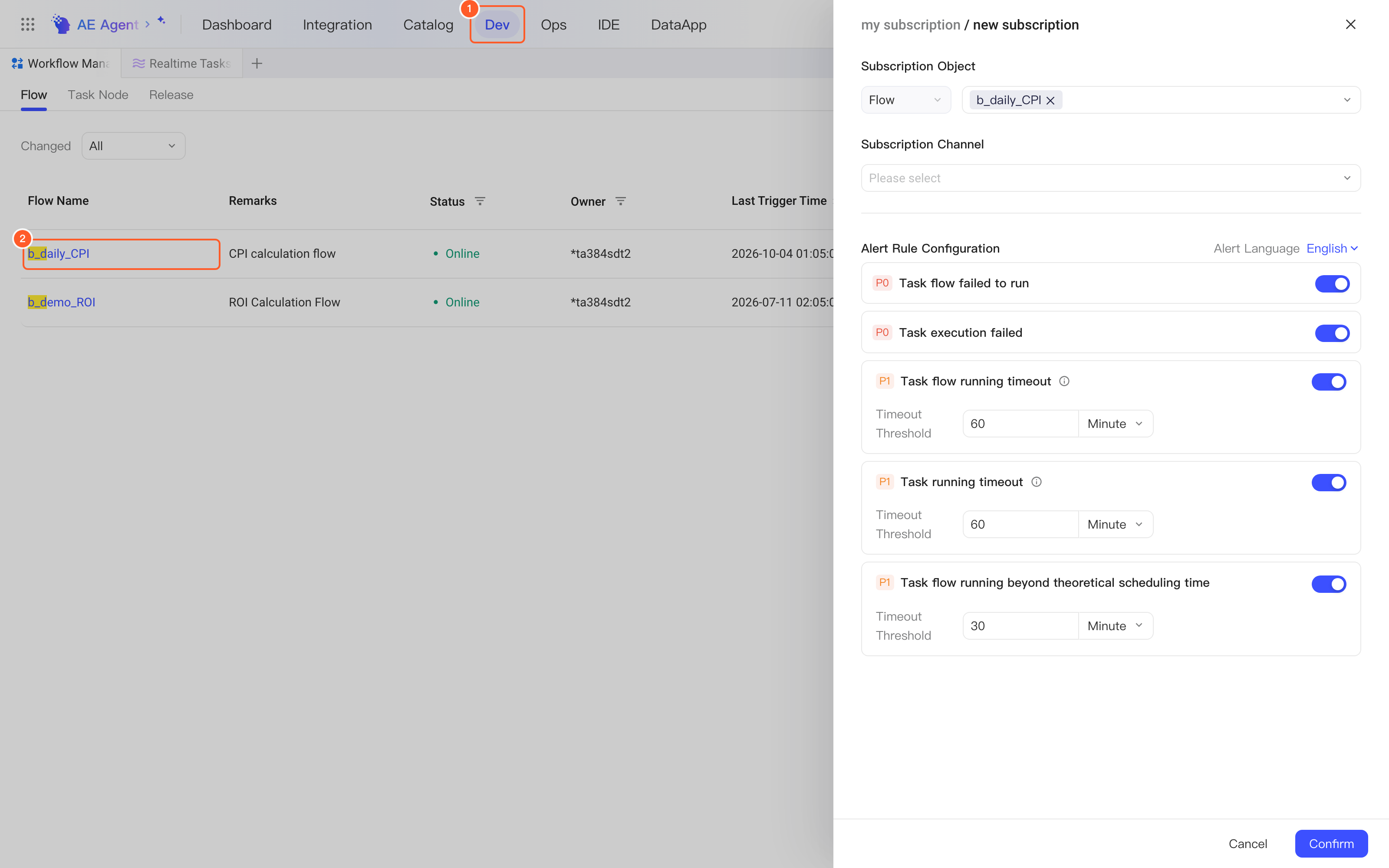
Task: Open the subscription object type Flow dropdown
Action: pyautogui.click(x=906, y=100)
